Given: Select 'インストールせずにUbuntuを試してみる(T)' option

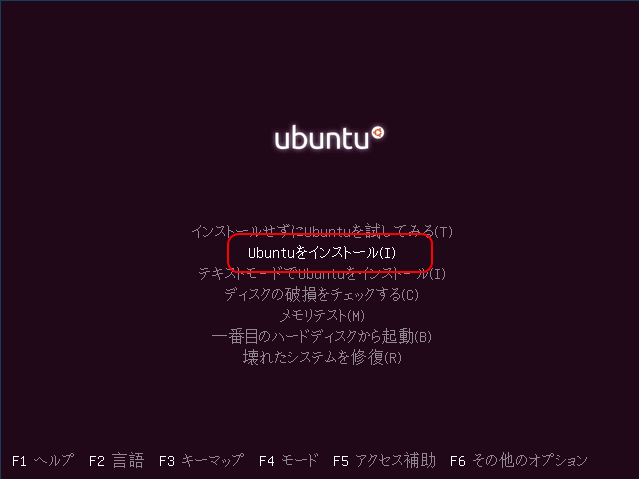Looking at the screenshot, I should [322, 232].
